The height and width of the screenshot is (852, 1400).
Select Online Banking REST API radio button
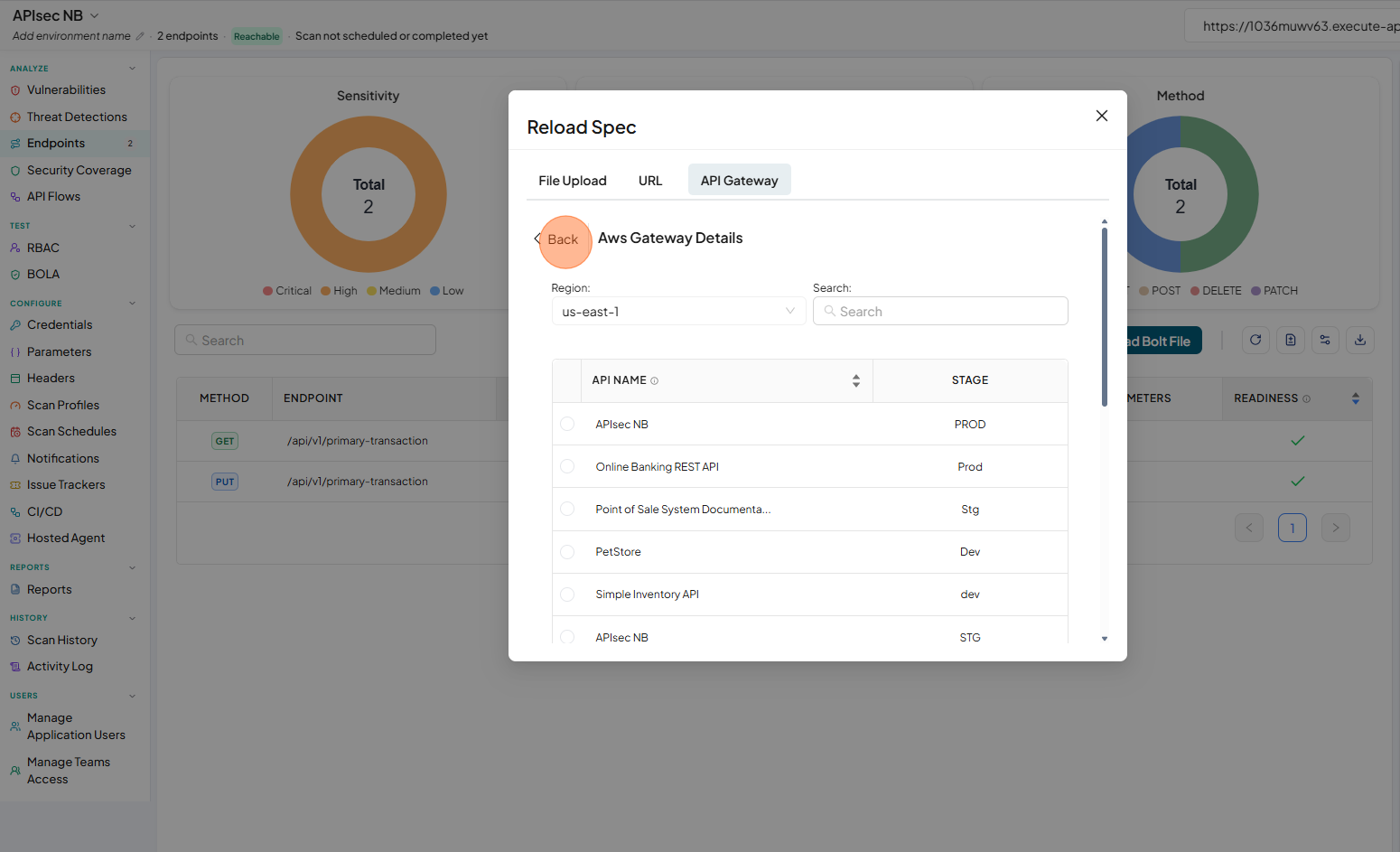[567, 466]
